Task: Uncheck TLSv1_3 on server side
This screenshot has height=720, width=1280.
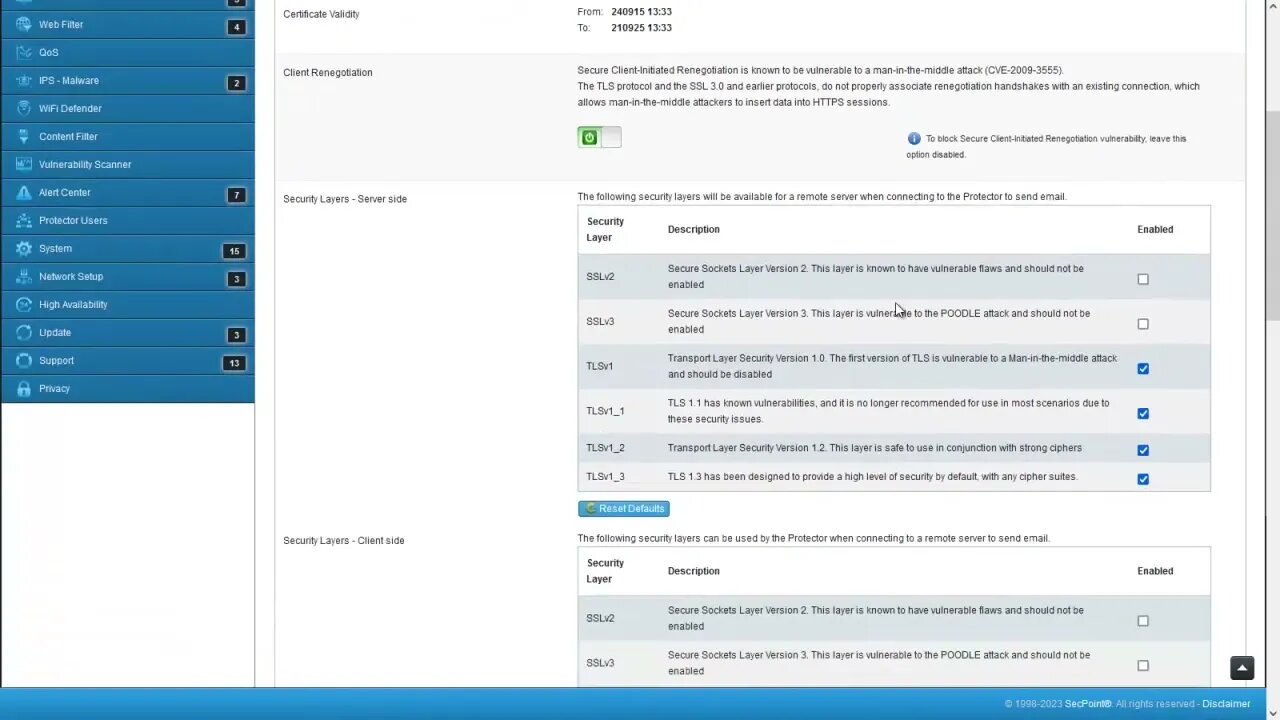Action: (x=1143, y=479)
